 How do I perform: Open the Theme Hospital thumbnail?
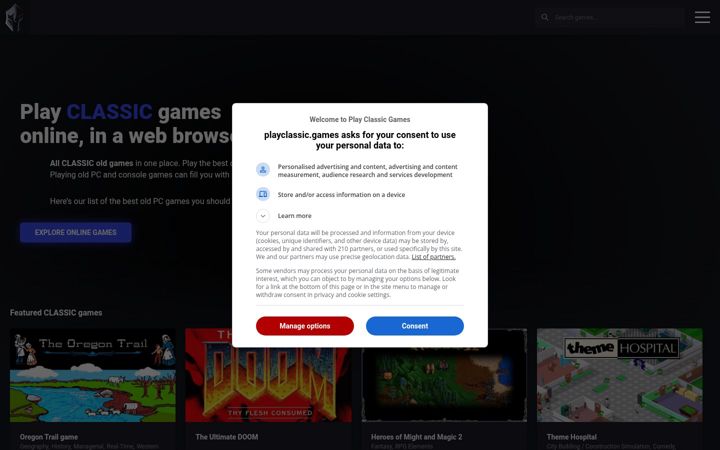tap(619, 375)
